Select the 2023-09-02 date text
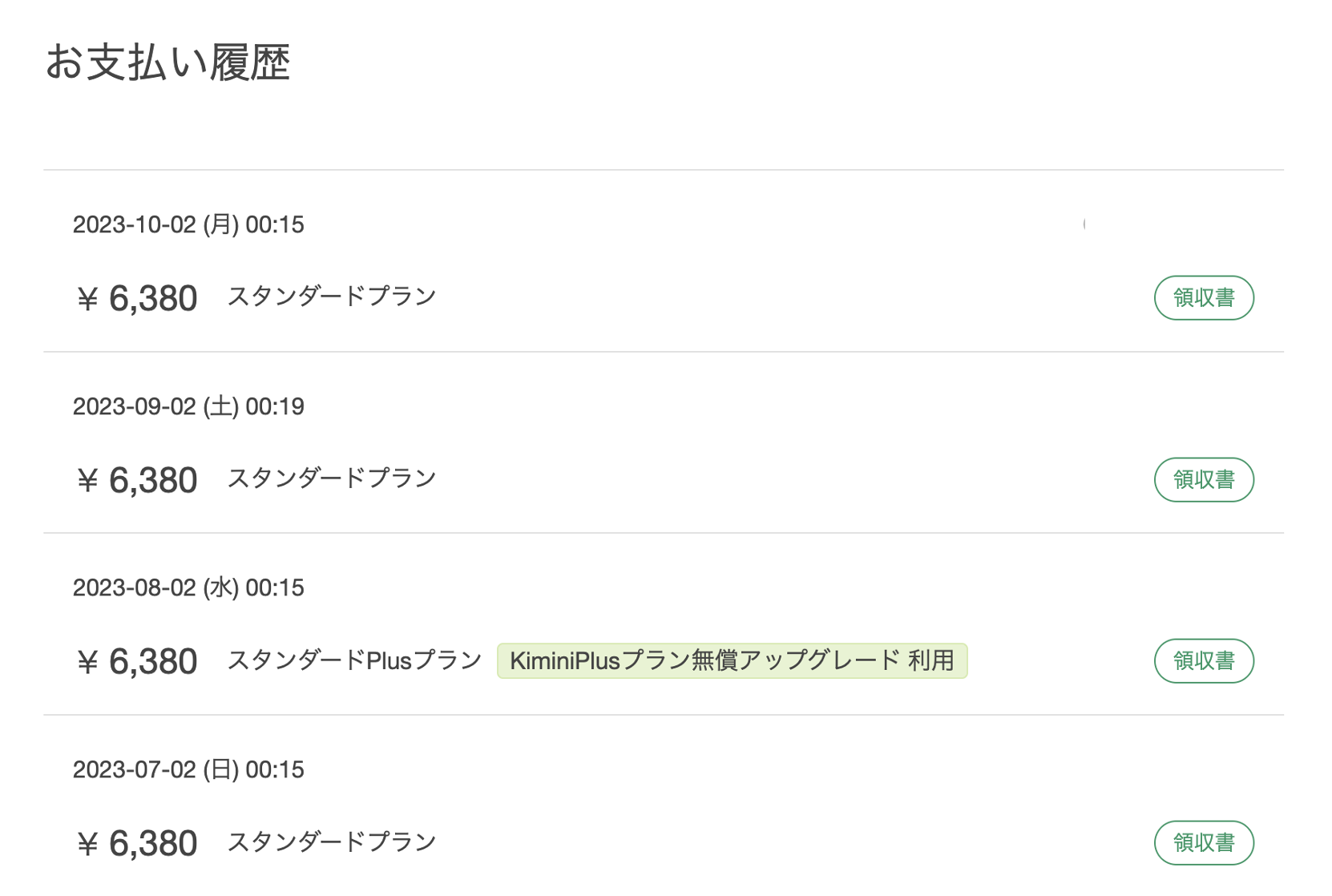The height and width of the screenshot is (896, 1332). pos(134,406)
